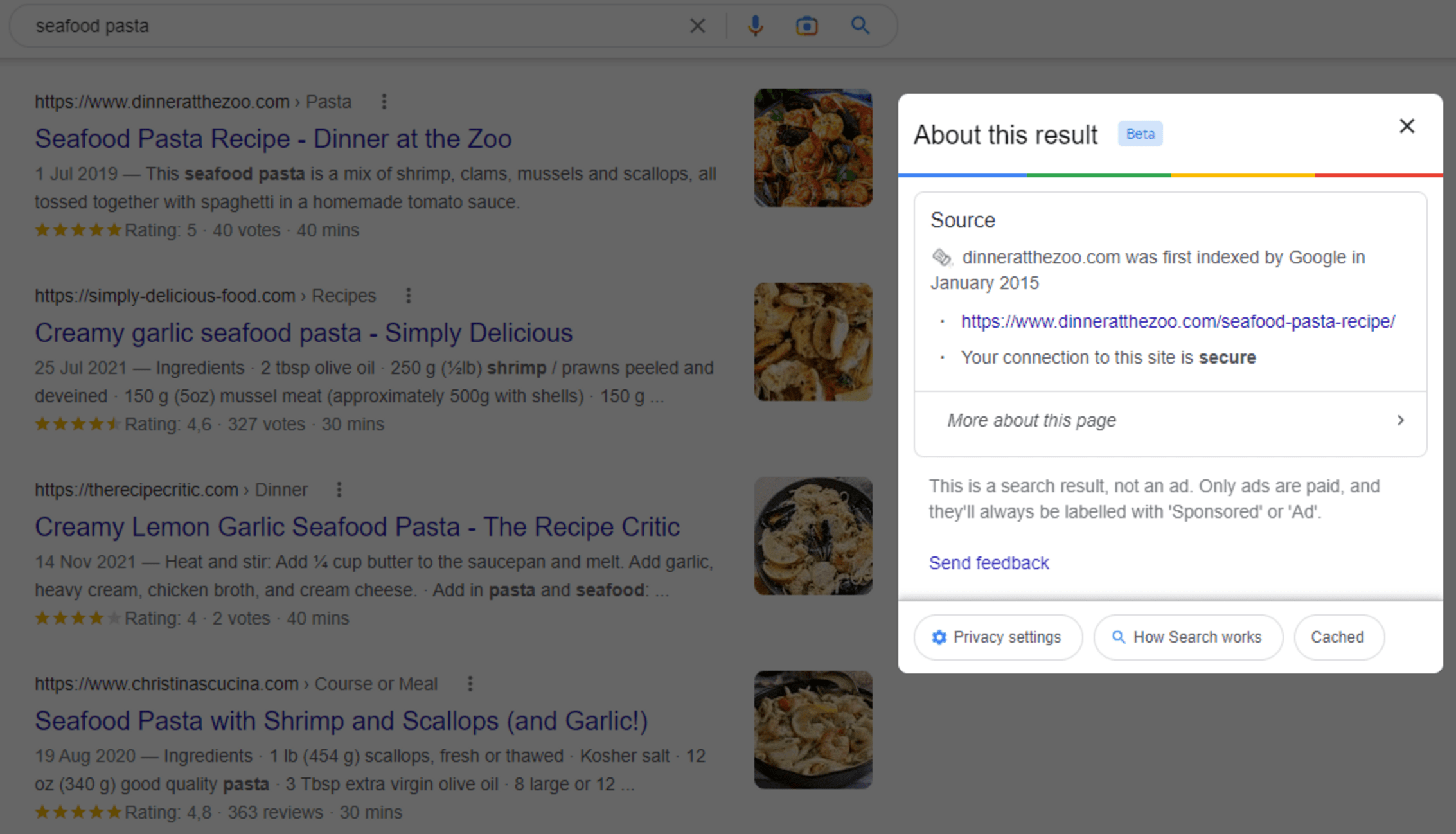This screenshot has width=1456, height=834.
Task: Open three-dot menu for Simply Delicious result
Action: click(409, 296)
